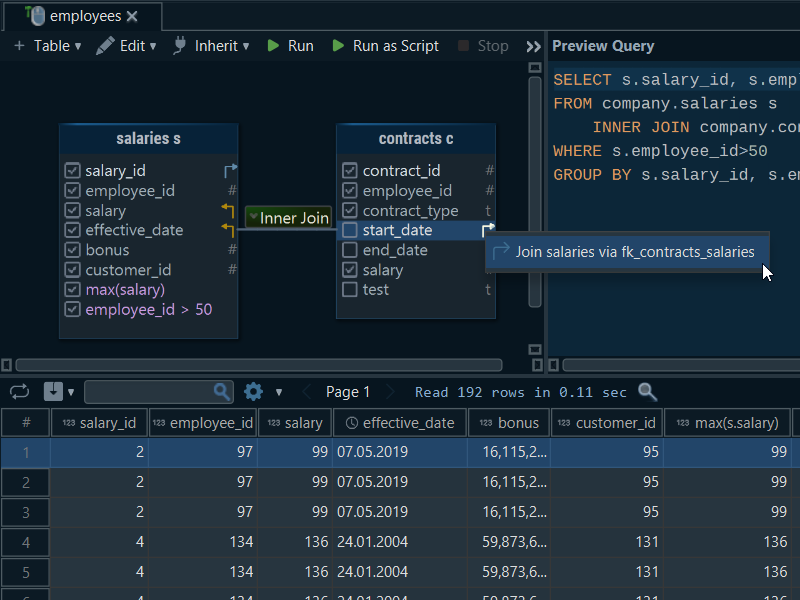
Task: Check the start_date column checkbox
Action: 350,230
